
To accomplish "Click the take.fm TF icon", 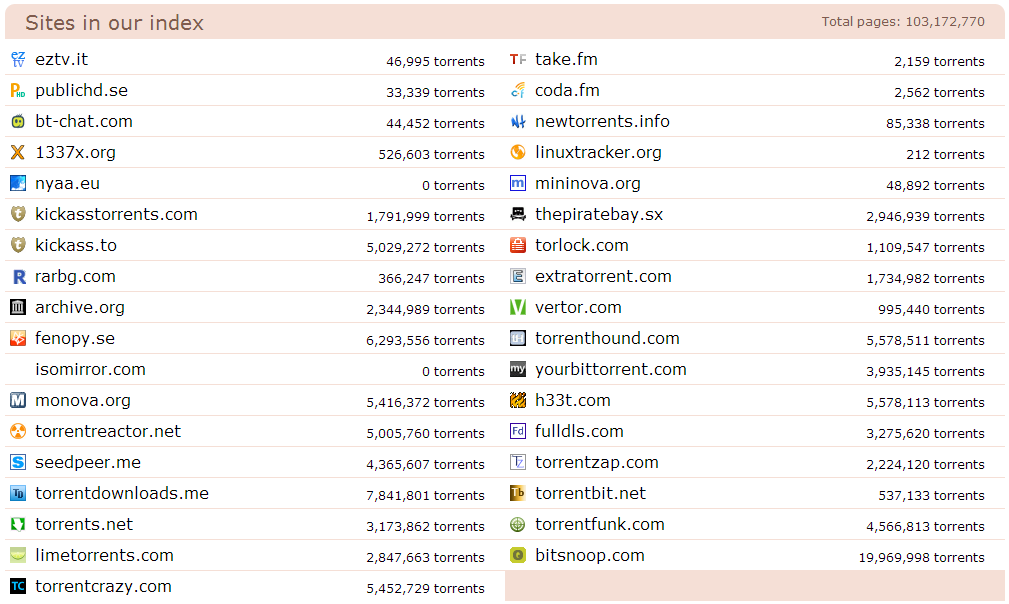I will coord(518,59).
